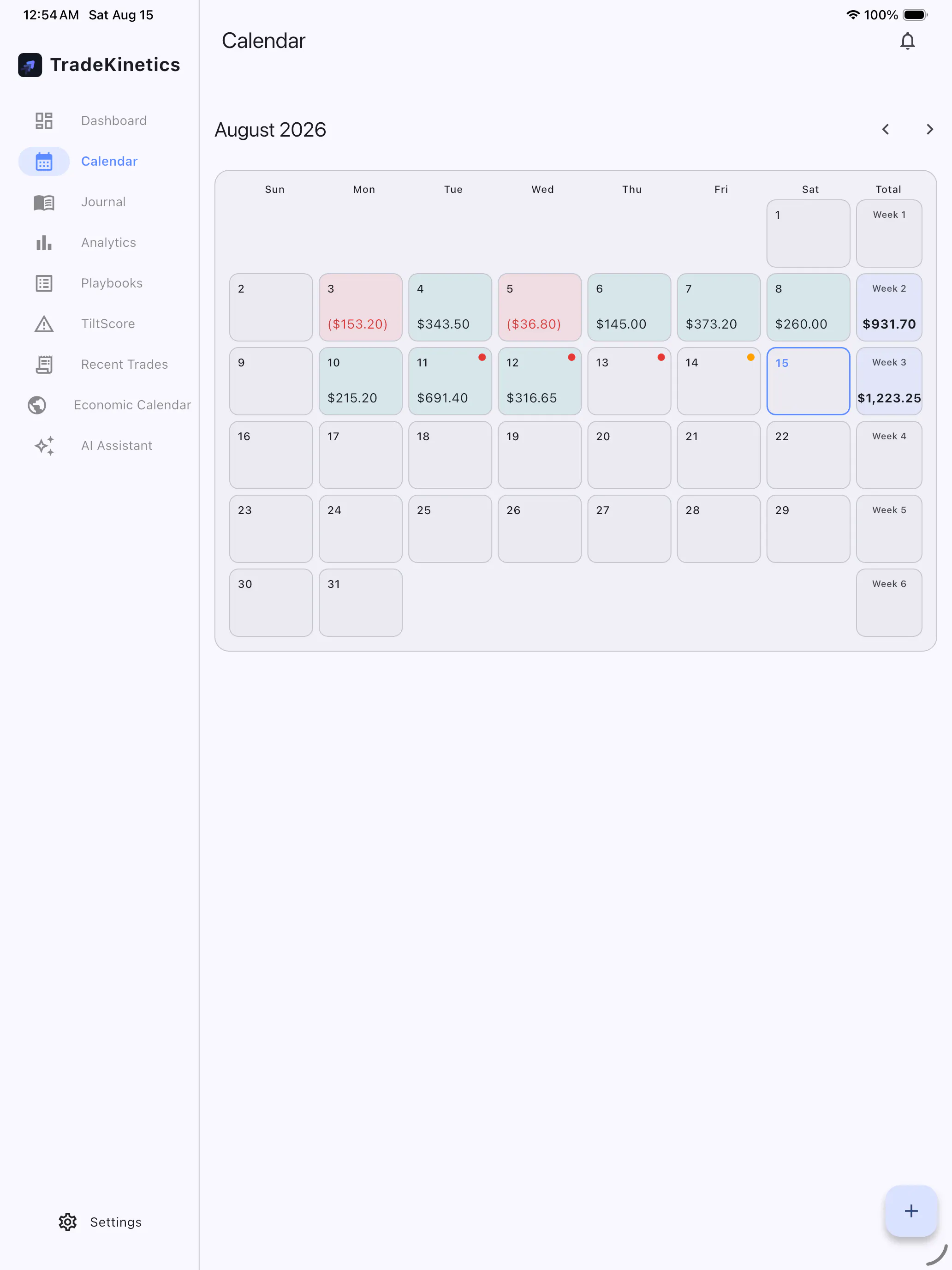Screen dimensions: 952x1270
Task: Select August 2 day cell
Action: click(271, 307)
